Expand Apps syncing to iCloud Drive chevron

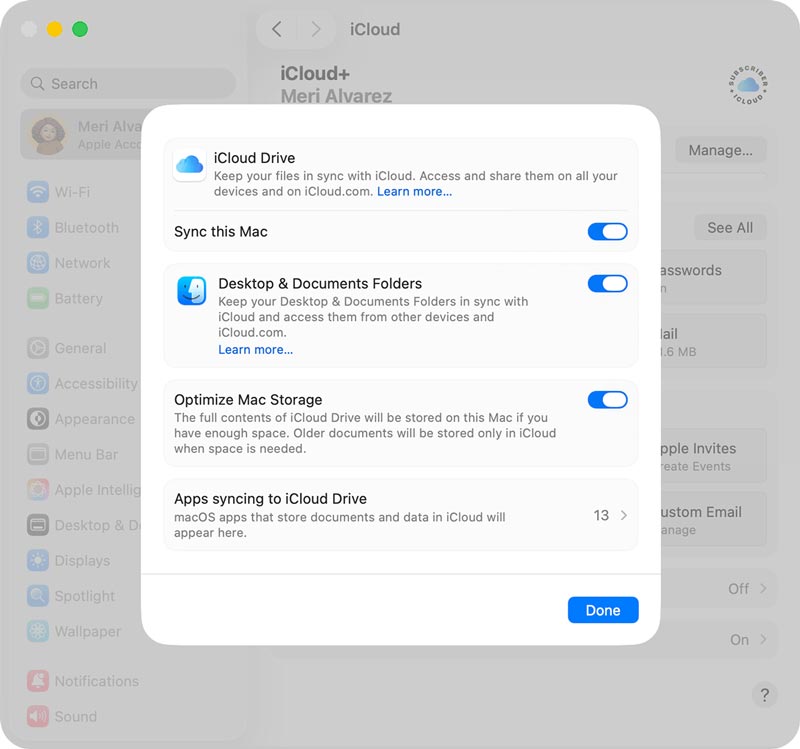(x=623, y=515)
